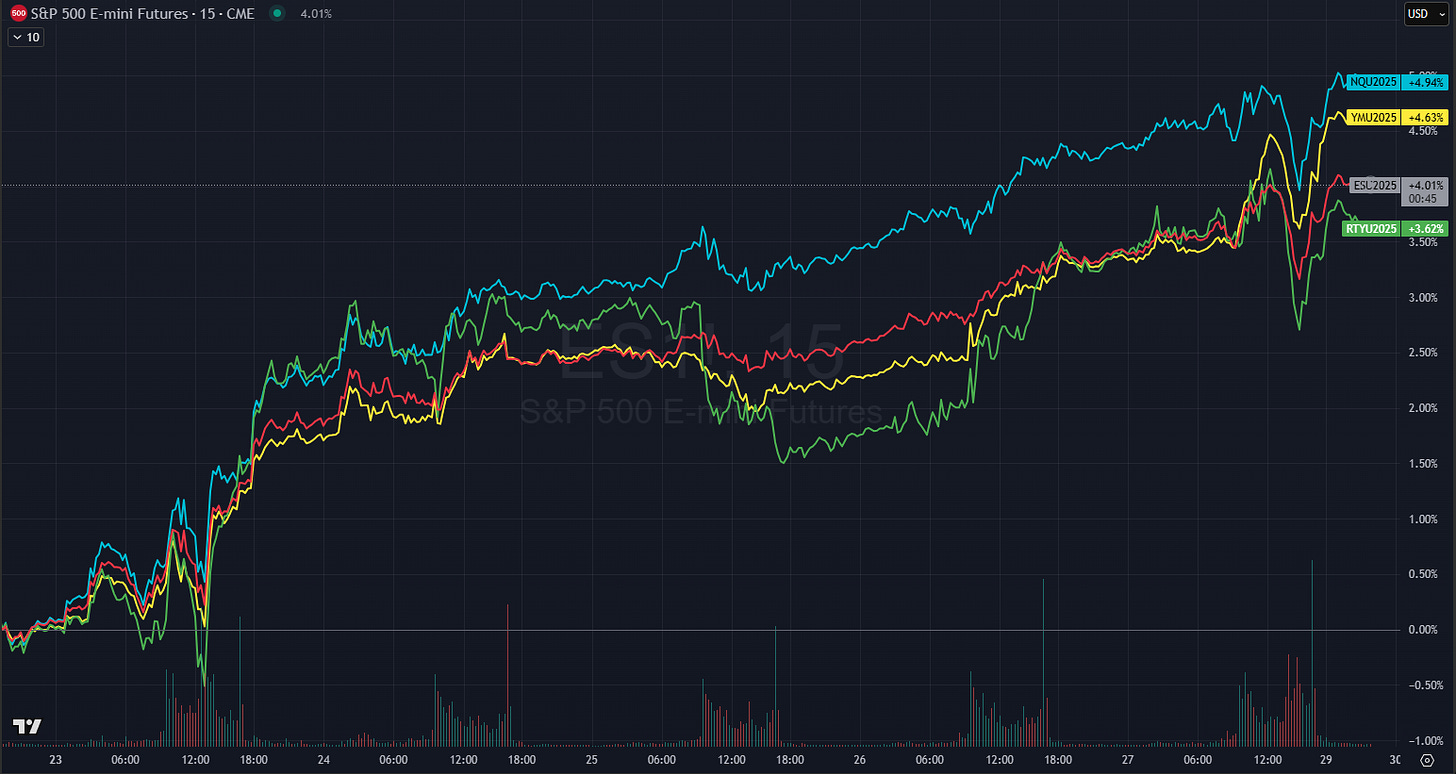Click the 23 date on time axis
This screenshot has height=774, width=1456.
click(x=55, y=760)
